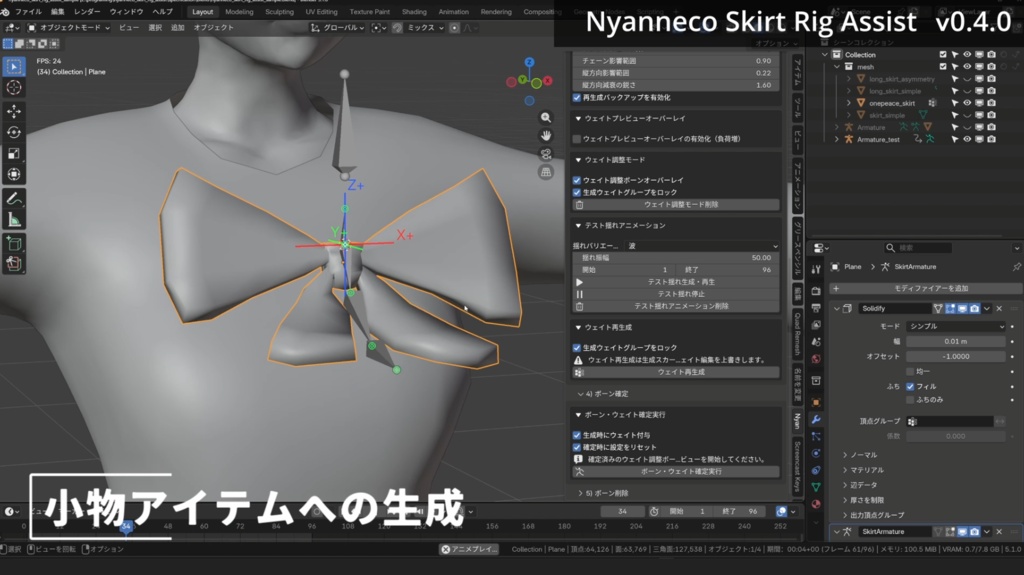Viewport: 1024px width, 575px height.
Task: Toggle 再生成バックアップを有効化 checkbox
Action: [577, 97]
